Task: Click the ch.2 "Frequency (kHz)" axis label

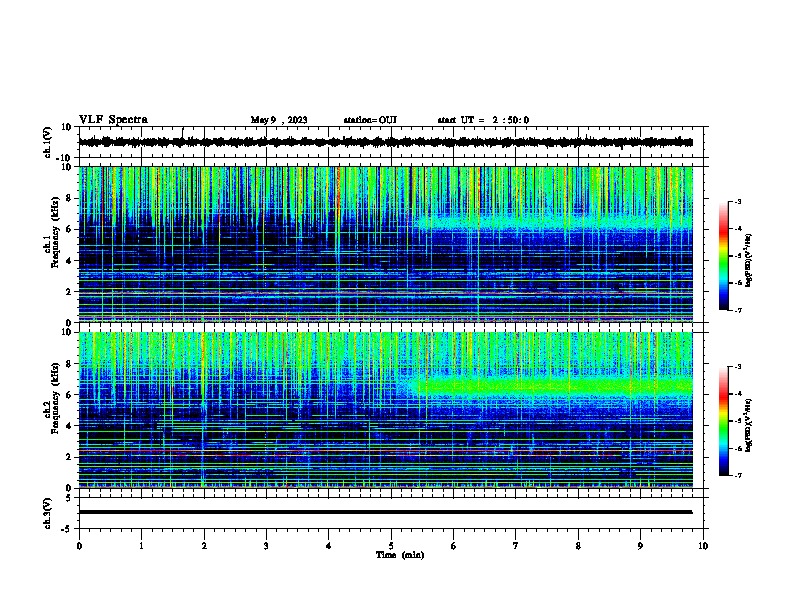Action: coord(55,398)
